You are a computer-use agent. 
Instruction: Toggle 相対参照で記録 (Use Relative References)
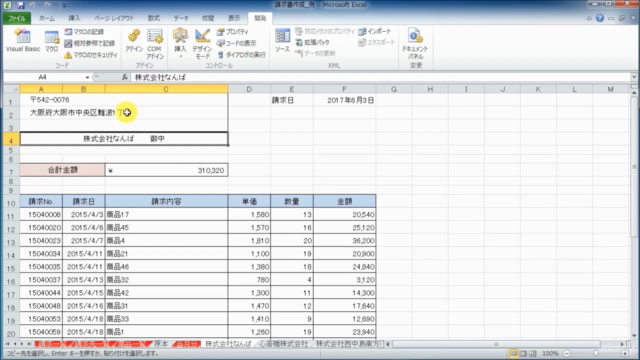[x=90, y=43]
